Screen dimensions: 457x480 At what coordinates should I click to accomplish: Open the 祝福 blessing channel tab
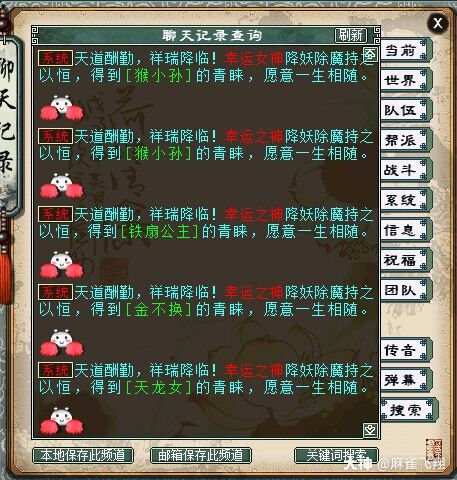pos(405,260)
